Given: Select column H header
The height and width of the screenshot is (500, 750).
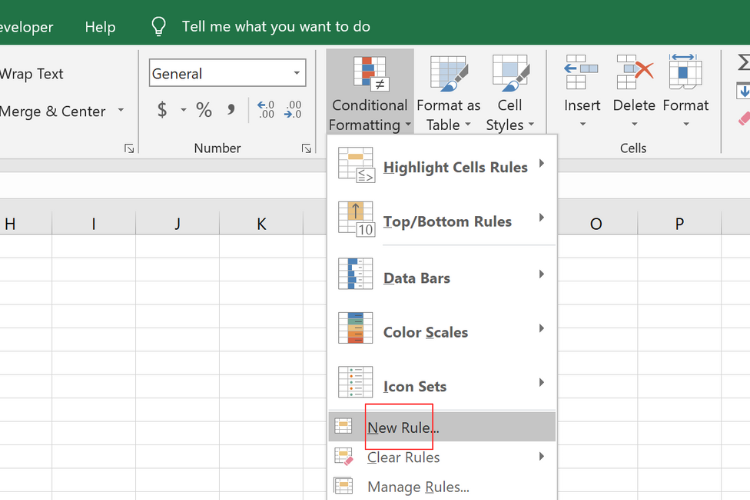Looking at the screenshot, I should point(26,223).
